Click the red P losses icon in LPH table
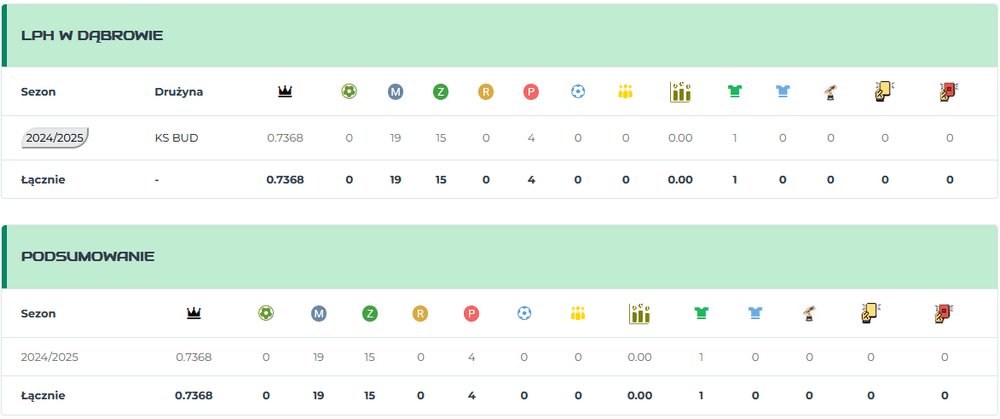1000x419 pixels. pos(531,92)
